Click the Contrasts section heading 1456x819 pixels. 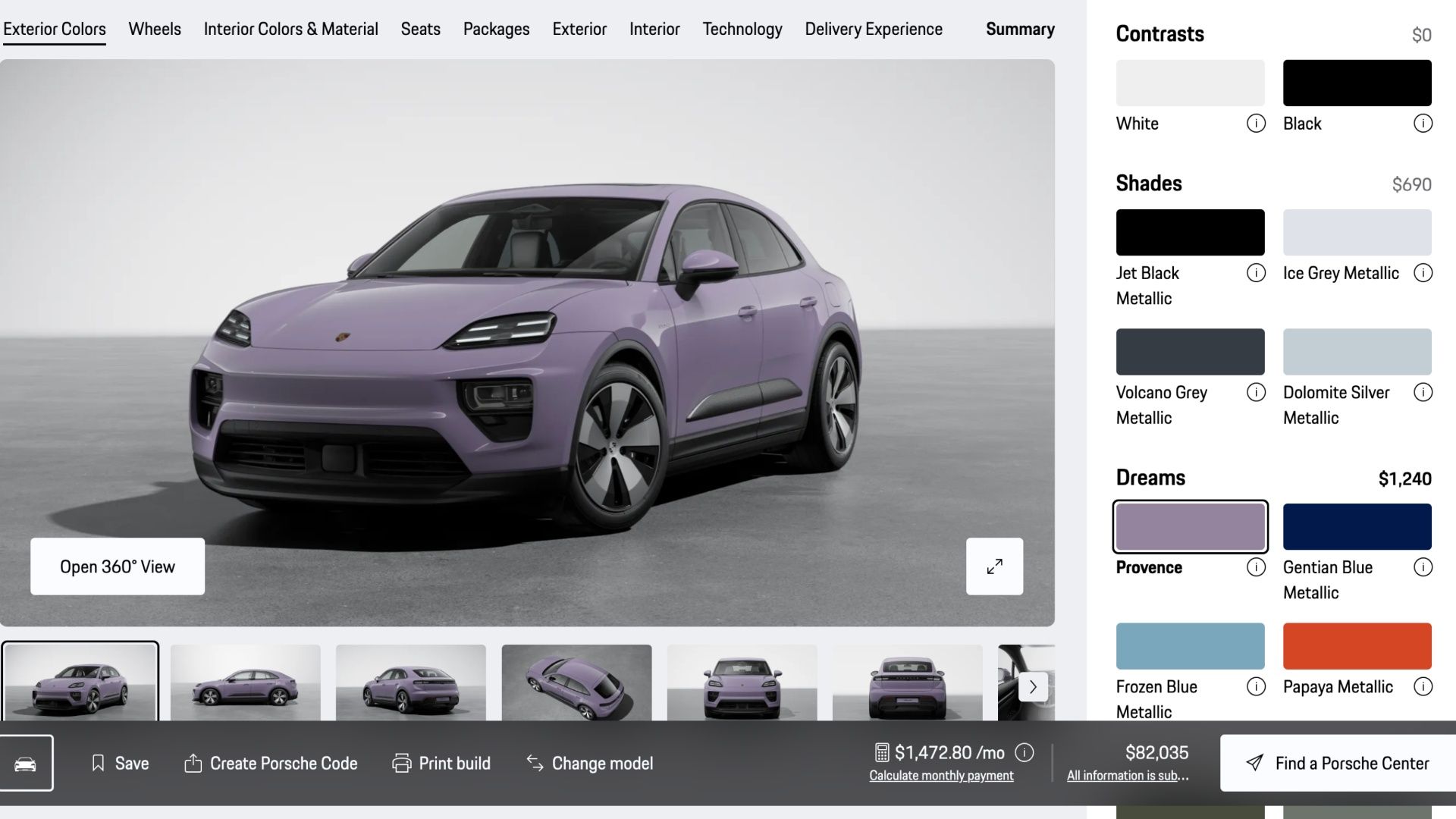1160,34
